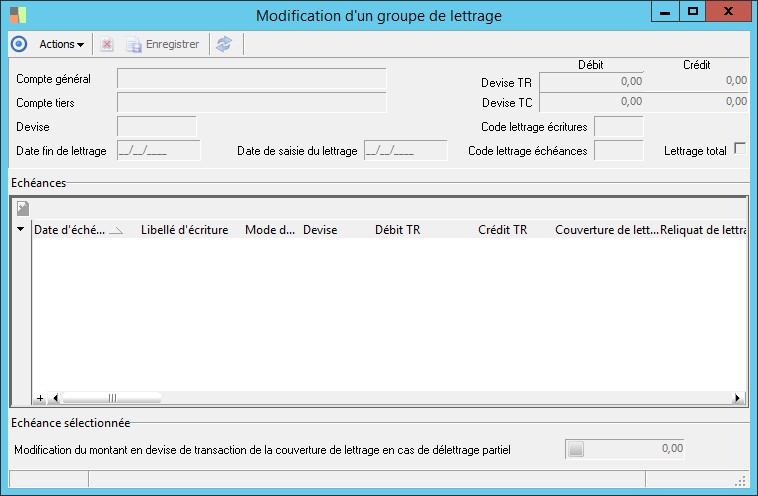Click the Date fin de lettrage field
The height and width of the screenshot is (496, 758).
point(159,151)
